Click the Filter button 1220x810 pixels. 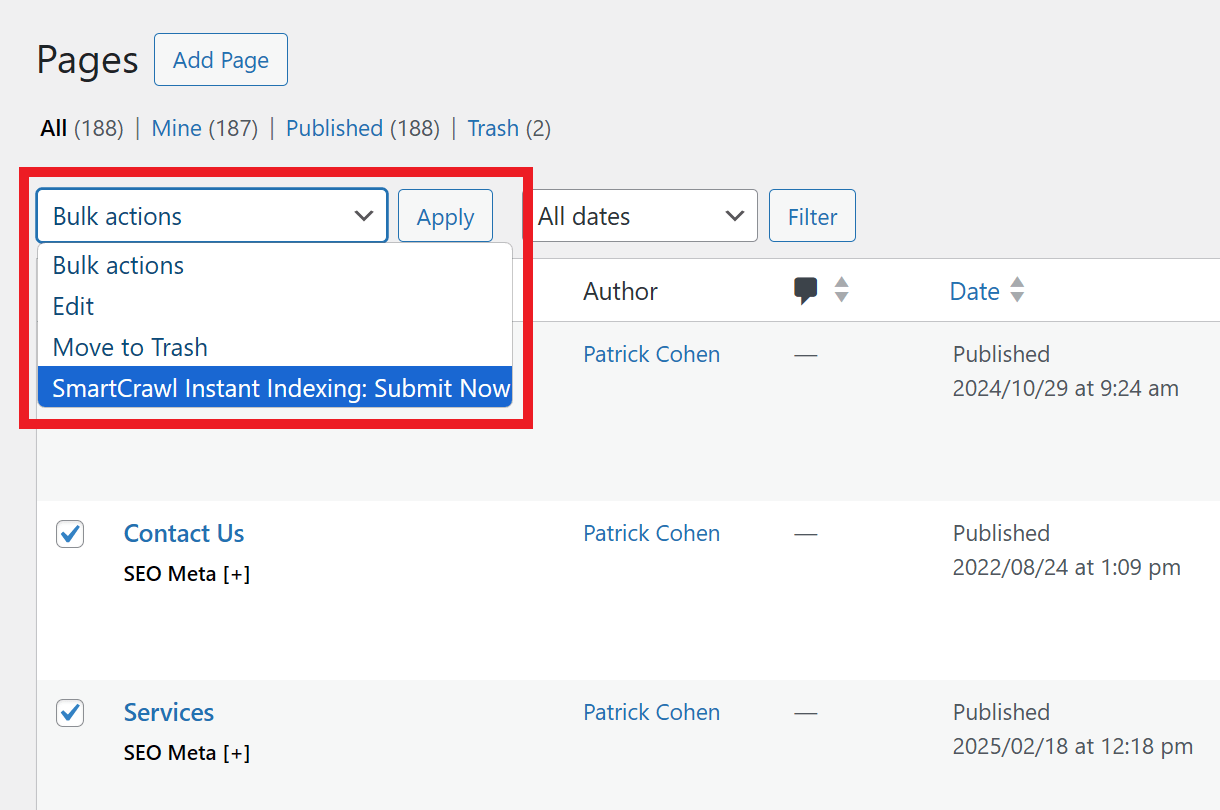pos(812,216)
